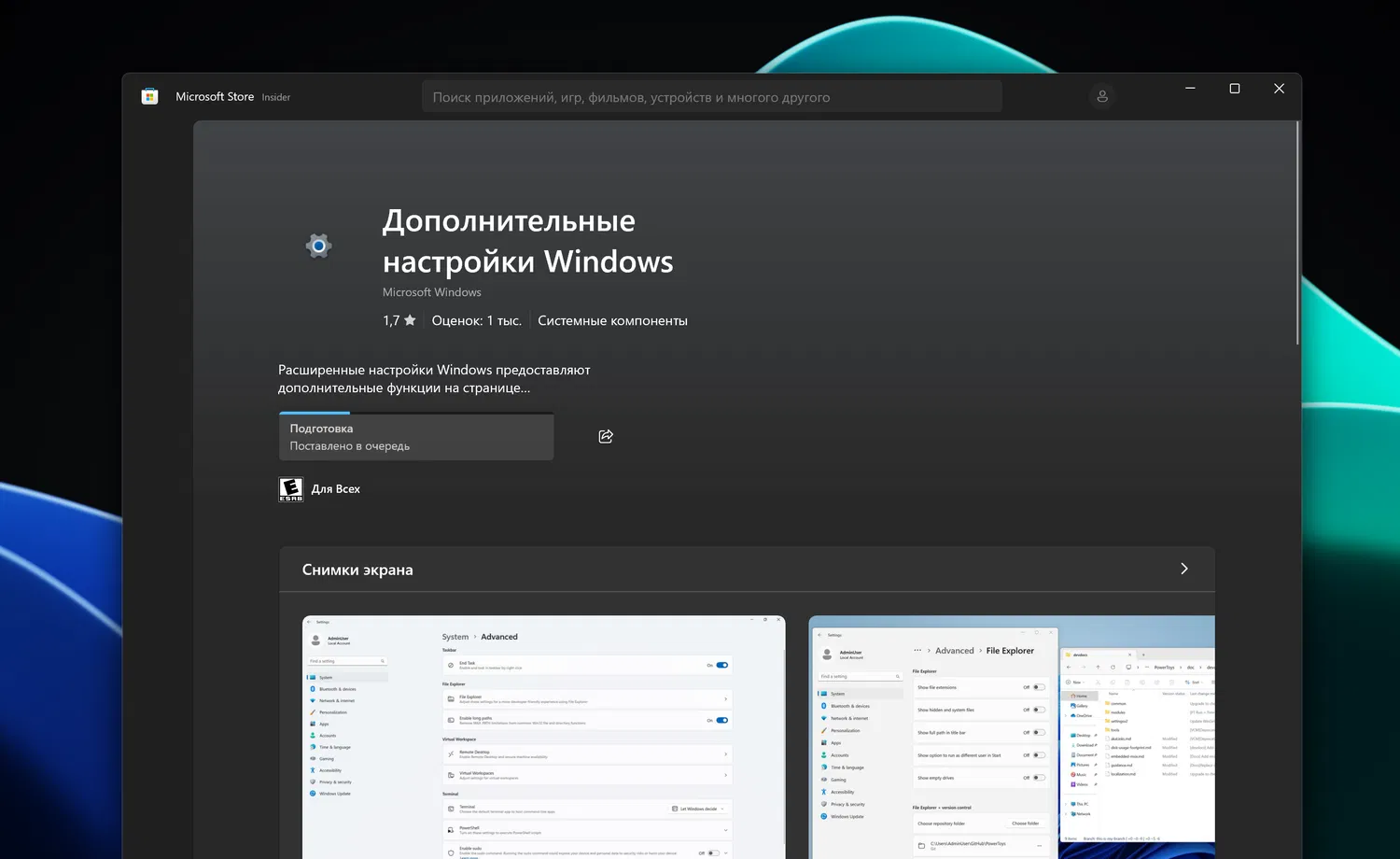The height and width of the screenshot is (859, 1400).
Task: Click the "Поставлено в очередь" status text
Action: [x=350, y=446]
